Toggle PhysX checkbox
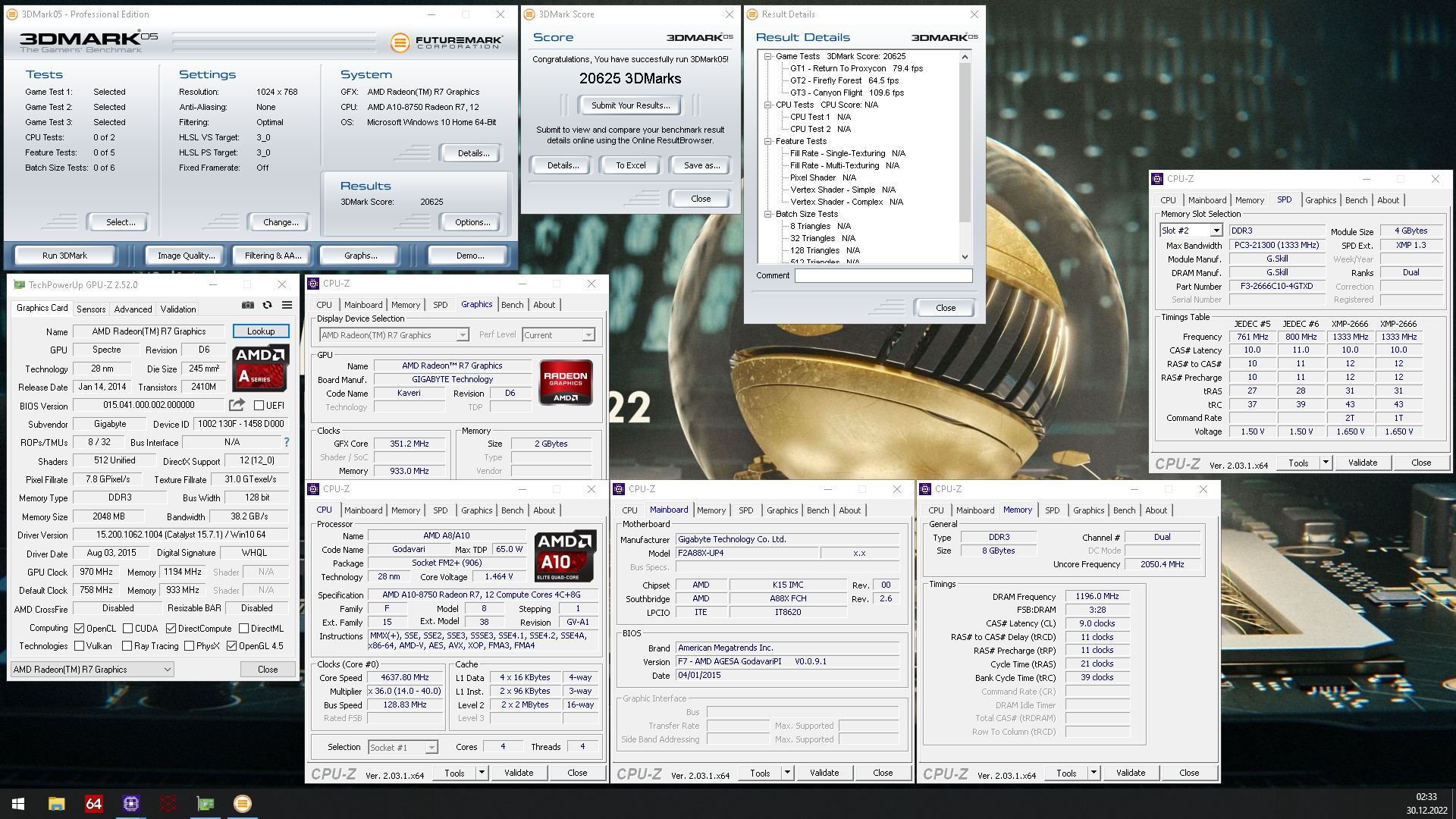This screenshot has height=819, width=1456. (x=189, y=646)
